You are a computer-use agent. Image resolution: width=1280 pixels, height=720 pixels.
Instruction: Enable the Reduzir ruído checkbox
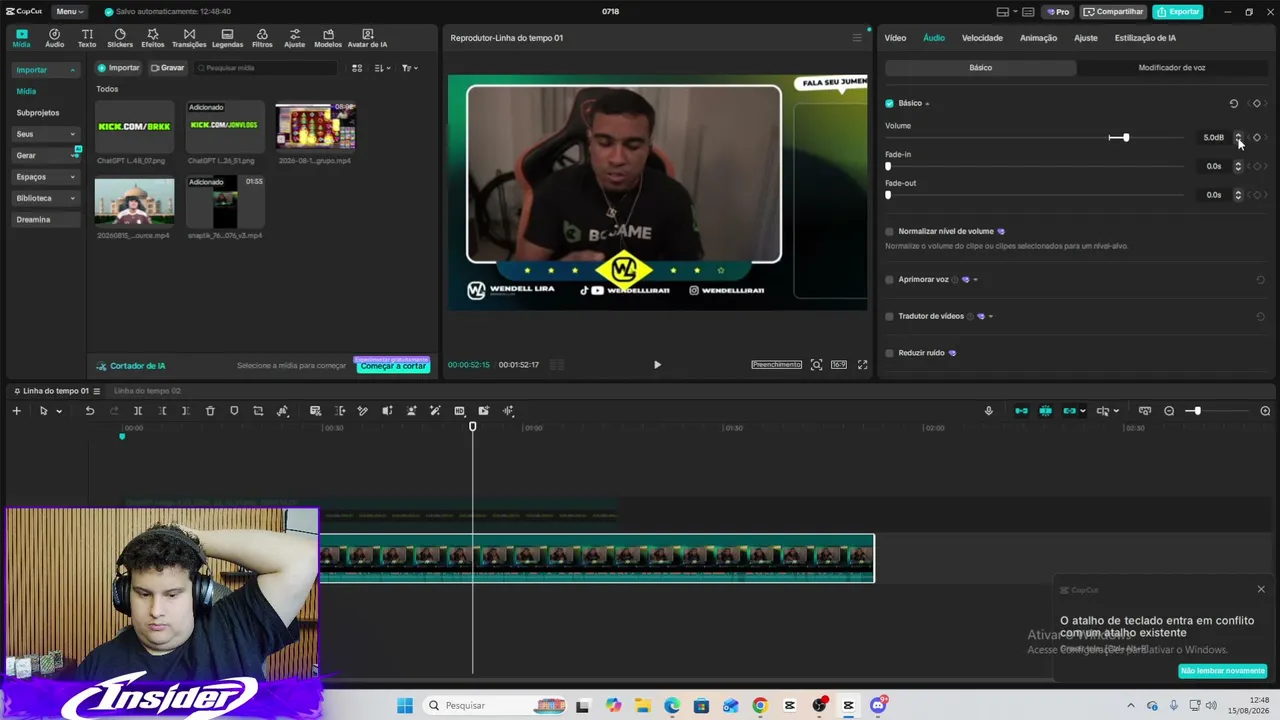(889, 353)
